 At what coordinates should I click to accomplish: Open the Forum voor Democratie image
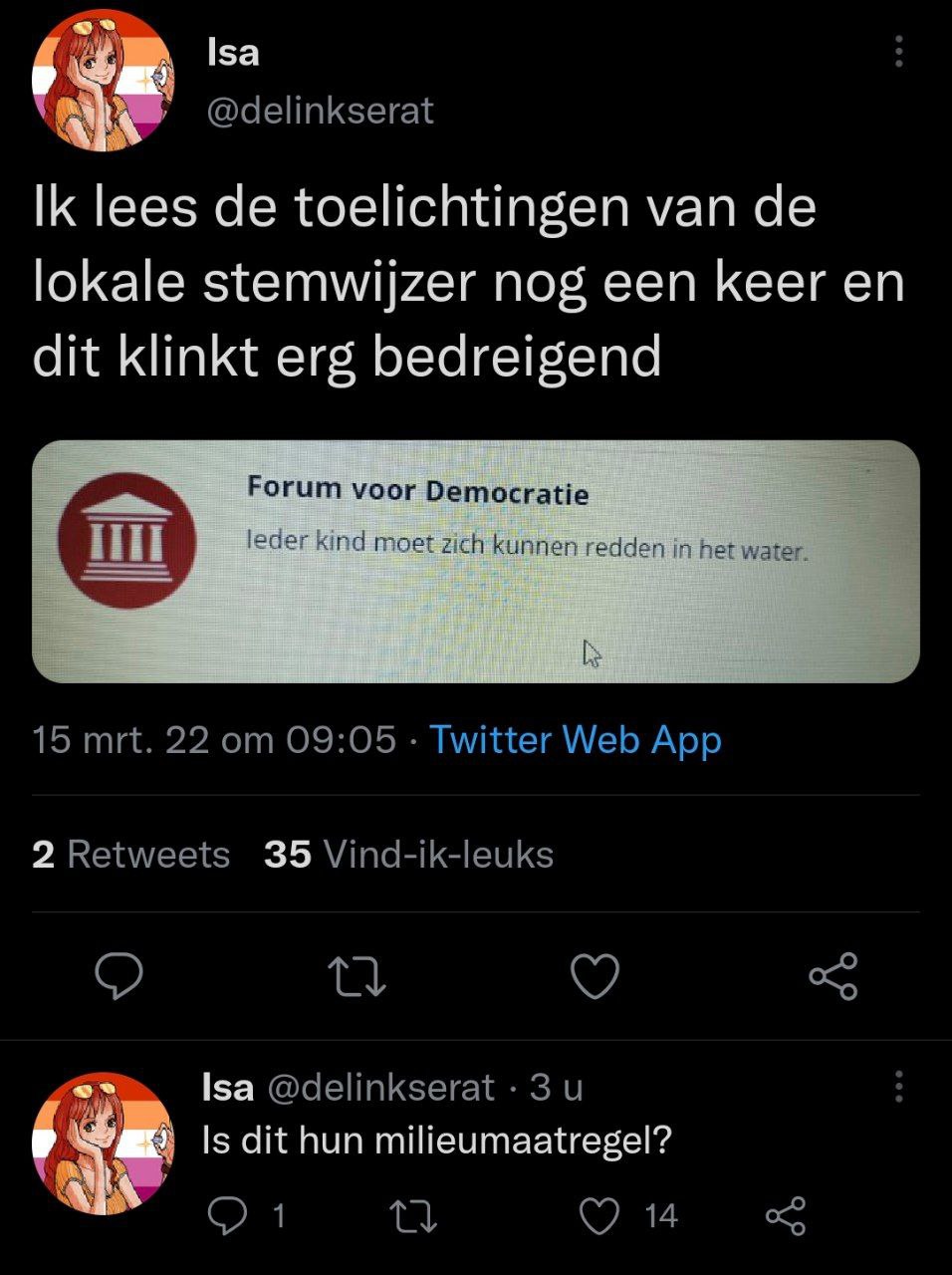pyautogui.click(x=475, y=561)
